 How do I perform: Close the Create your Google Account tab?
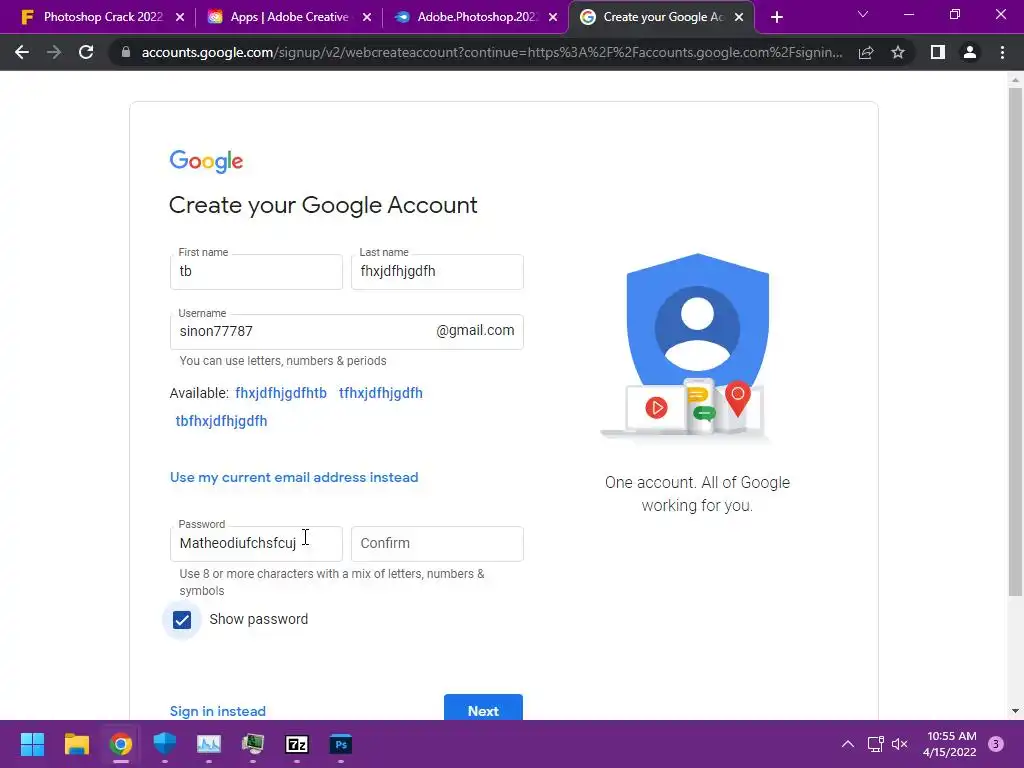pyautogui.click(x=739, y=17)
